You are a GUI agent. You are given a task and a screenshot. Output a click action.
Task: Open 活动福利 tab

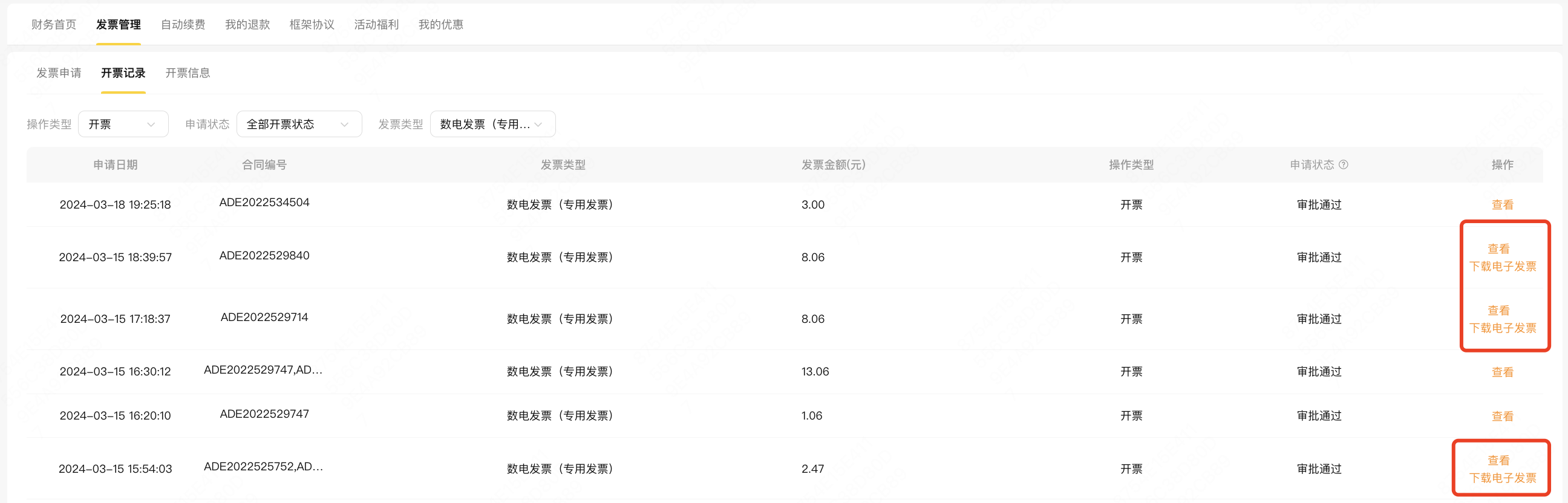coord(376,24)
